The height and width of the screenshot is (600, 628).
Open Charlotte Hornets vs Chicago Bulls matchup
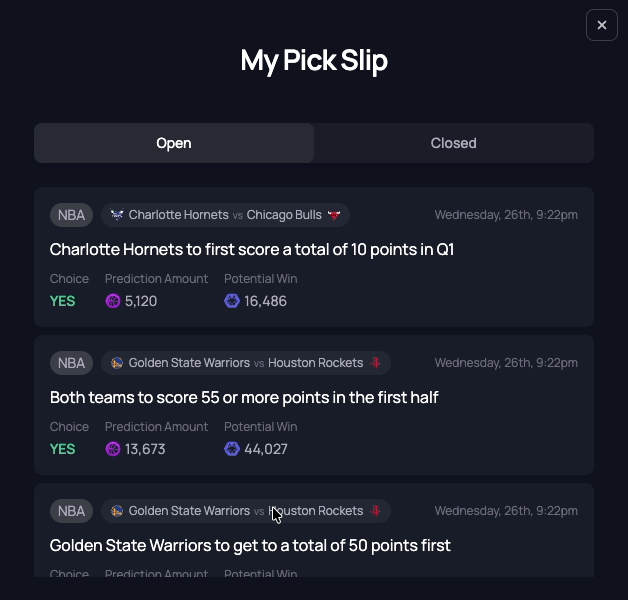point(225,215)
